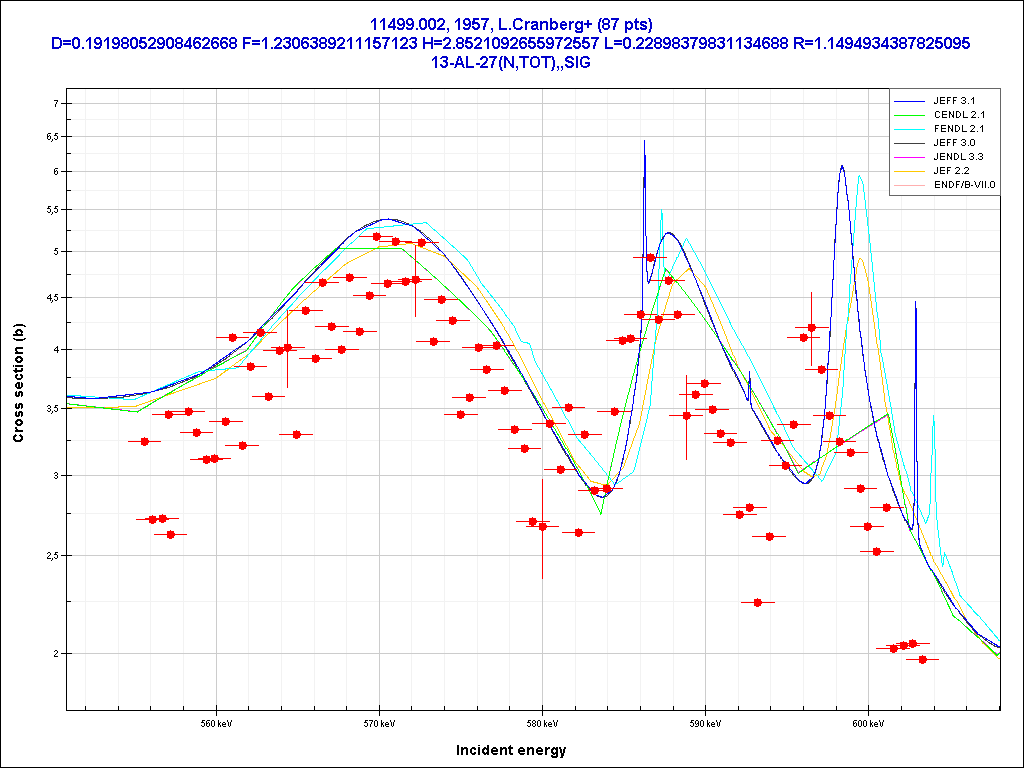This screenshot has width=1024, height=768.
Task: Click the line swatch beside JEFF 3.1
Action: (x=910, y=101)
